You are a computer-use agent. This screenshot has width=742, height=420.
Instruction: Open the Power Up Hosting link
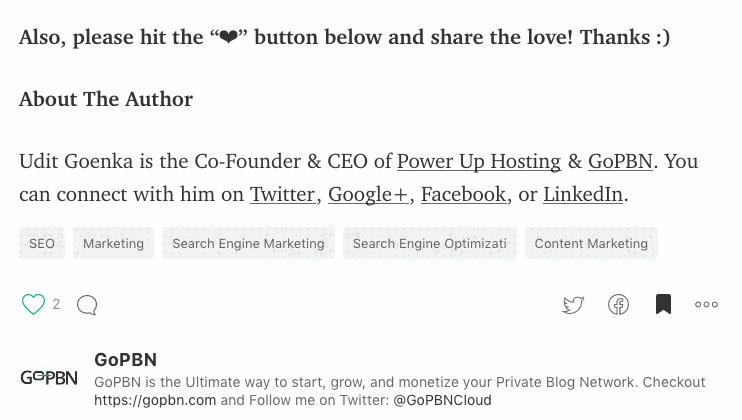[479, 161]
